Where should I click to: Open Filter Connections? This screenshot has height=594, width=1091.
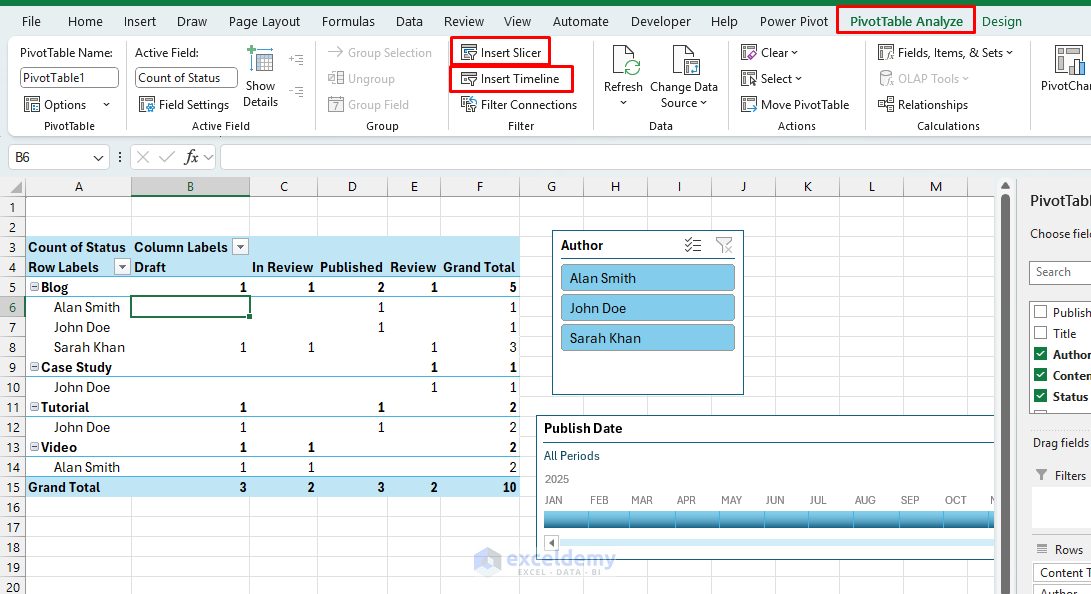(x=519, y=105)
